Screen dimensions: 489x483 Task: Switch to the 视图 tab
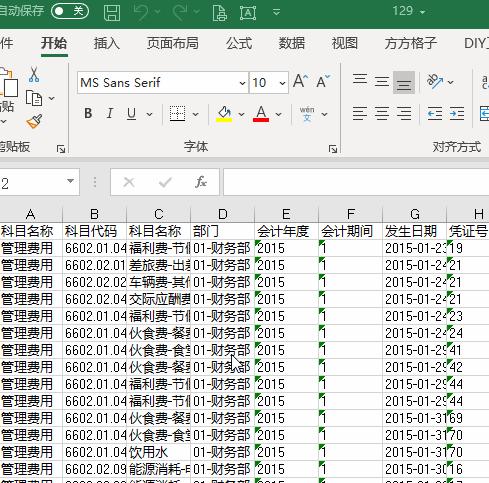[x=345, y=43]
